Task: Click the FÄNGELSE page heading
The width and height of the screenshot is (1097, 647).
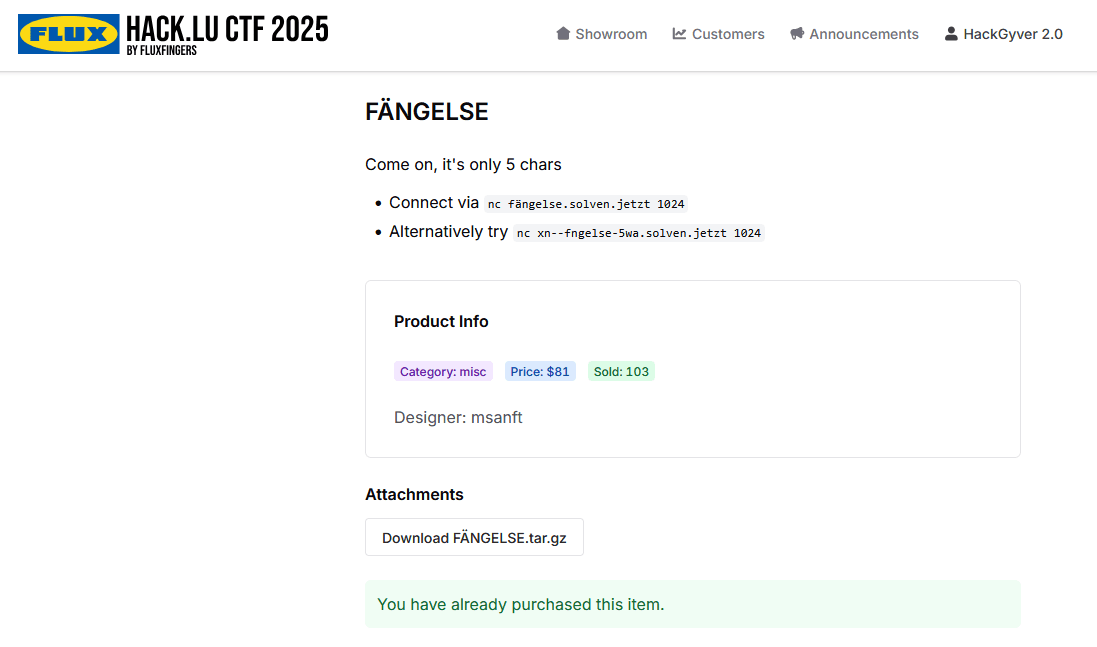Action: pos(427,112)
